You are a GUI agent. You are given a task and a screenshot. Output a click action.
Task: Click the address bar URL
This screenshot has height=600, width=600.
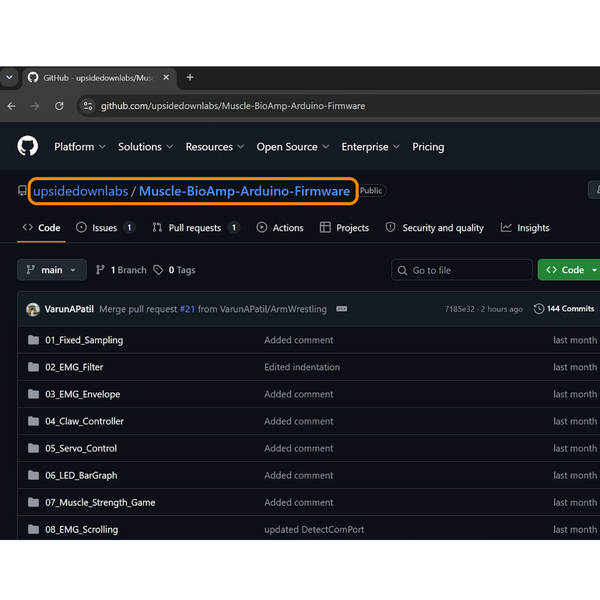(233, 106)
